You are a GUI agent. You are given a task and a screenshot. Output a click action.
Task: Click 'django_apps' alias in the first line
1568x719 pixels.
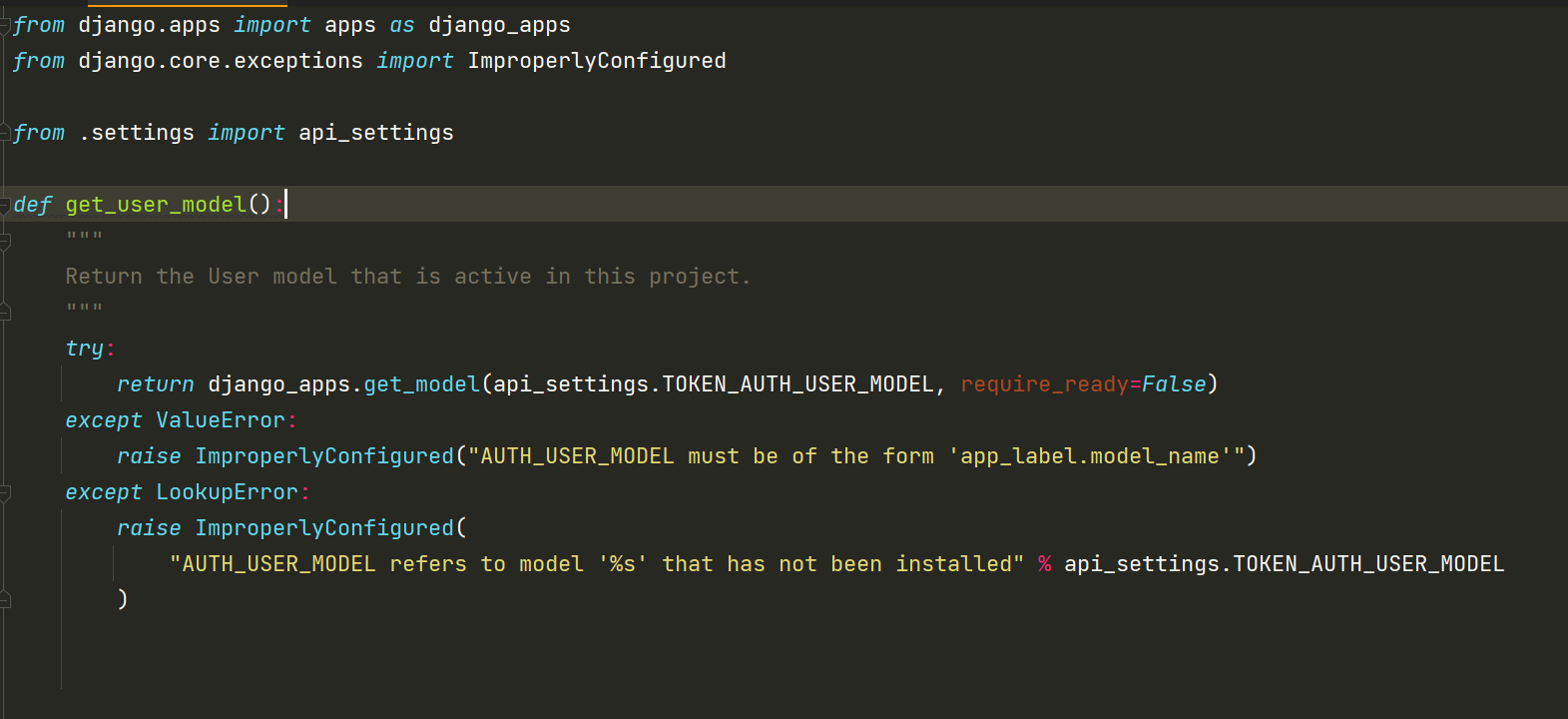coord(499,25)
